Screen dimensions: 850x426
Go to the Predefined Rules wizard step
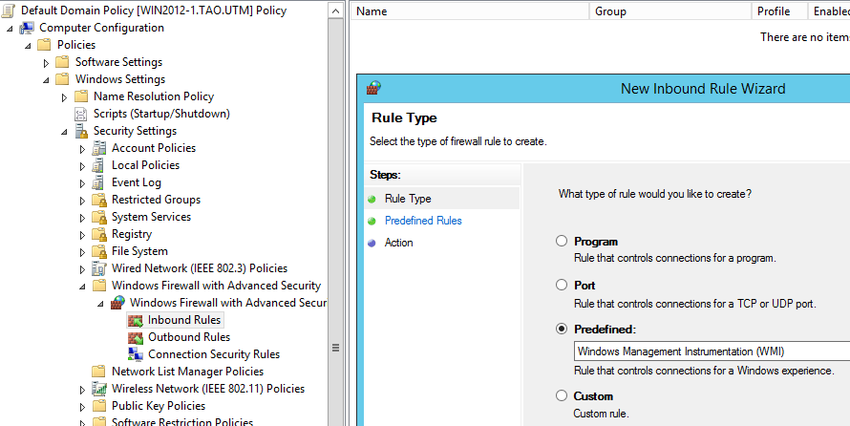click(423, 221)
